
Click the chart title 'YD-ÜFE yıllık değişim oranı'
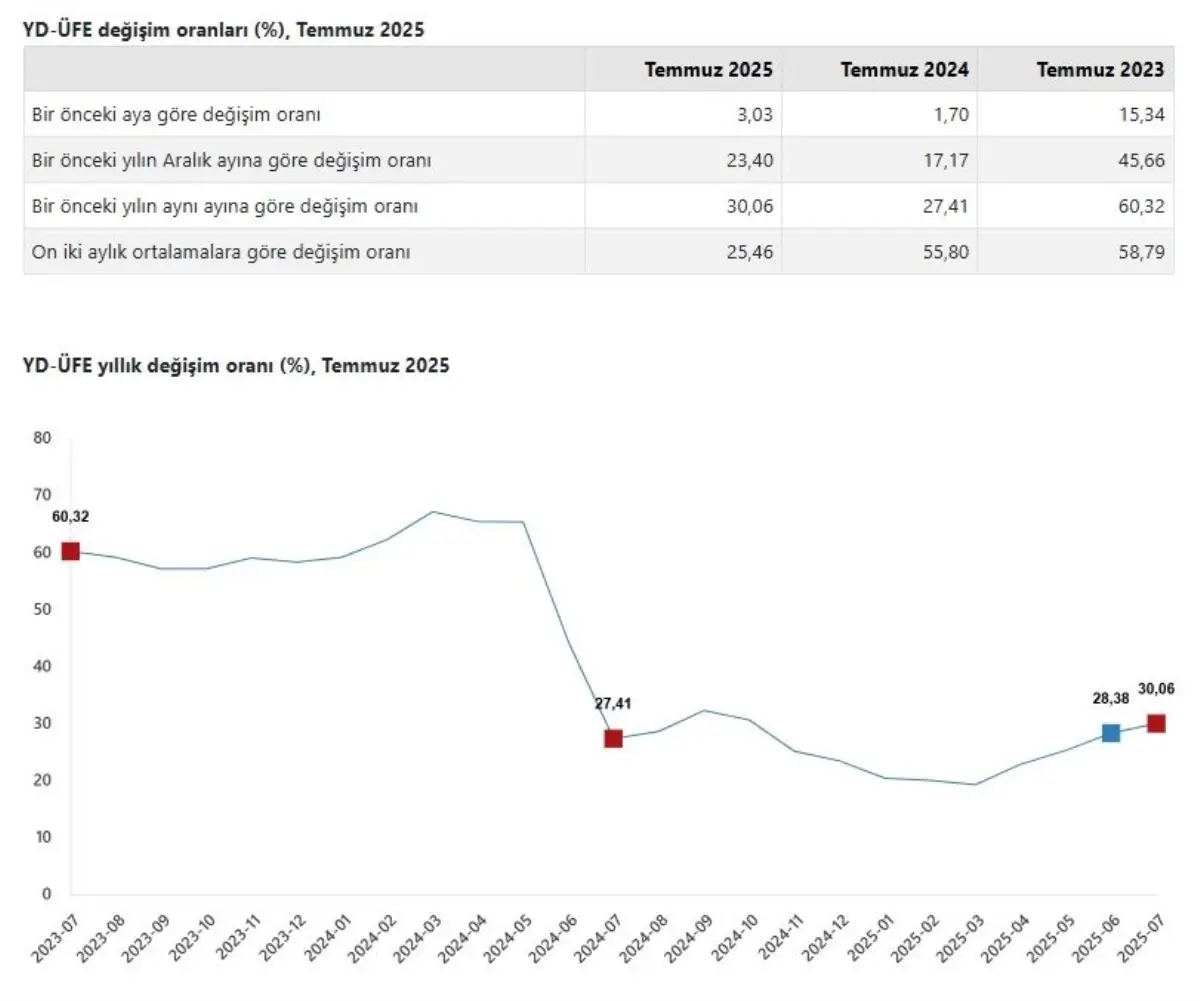[236, 366]
